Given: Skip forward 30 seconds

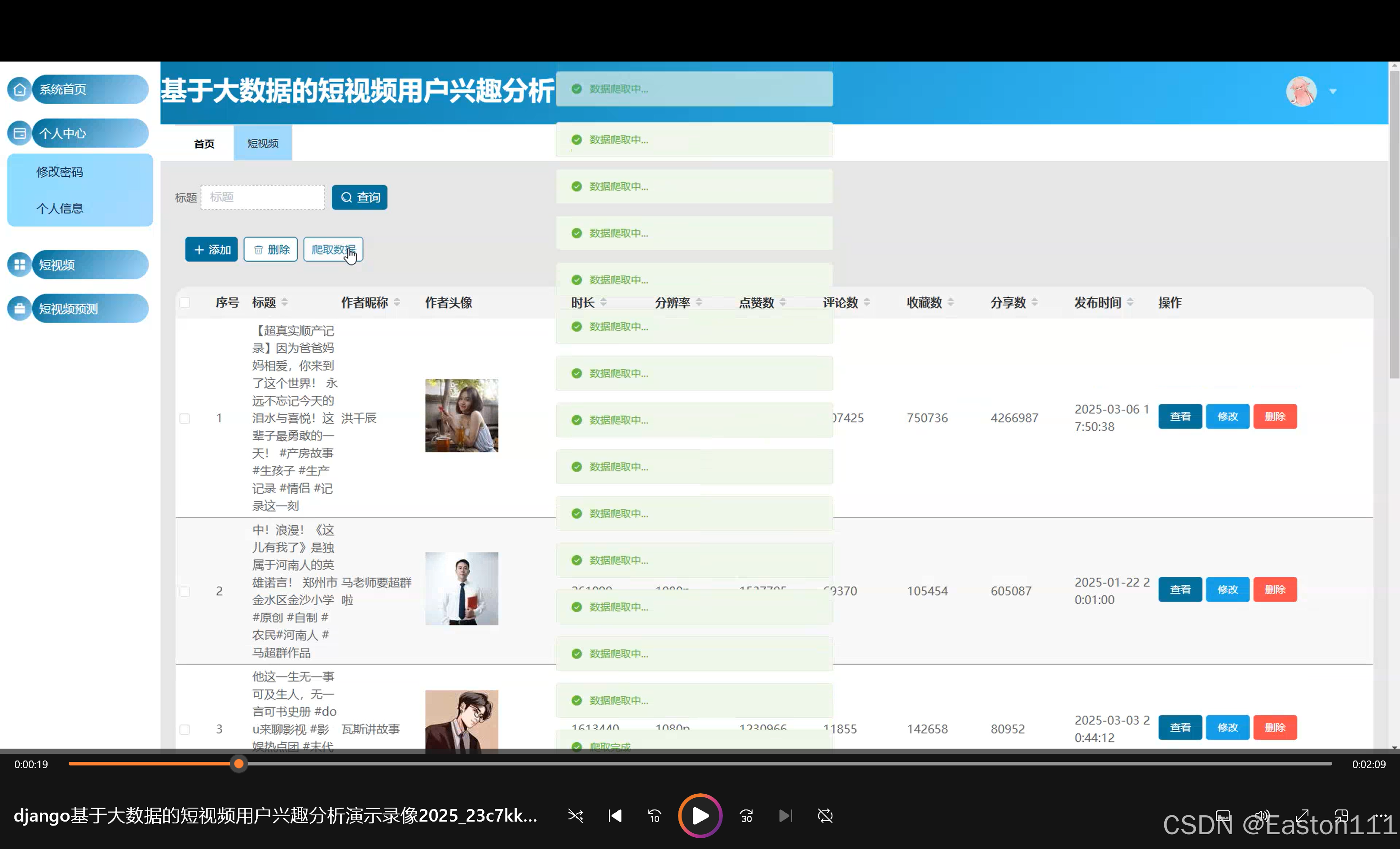Looking at the screenshot, I should (x=746, y=816).
